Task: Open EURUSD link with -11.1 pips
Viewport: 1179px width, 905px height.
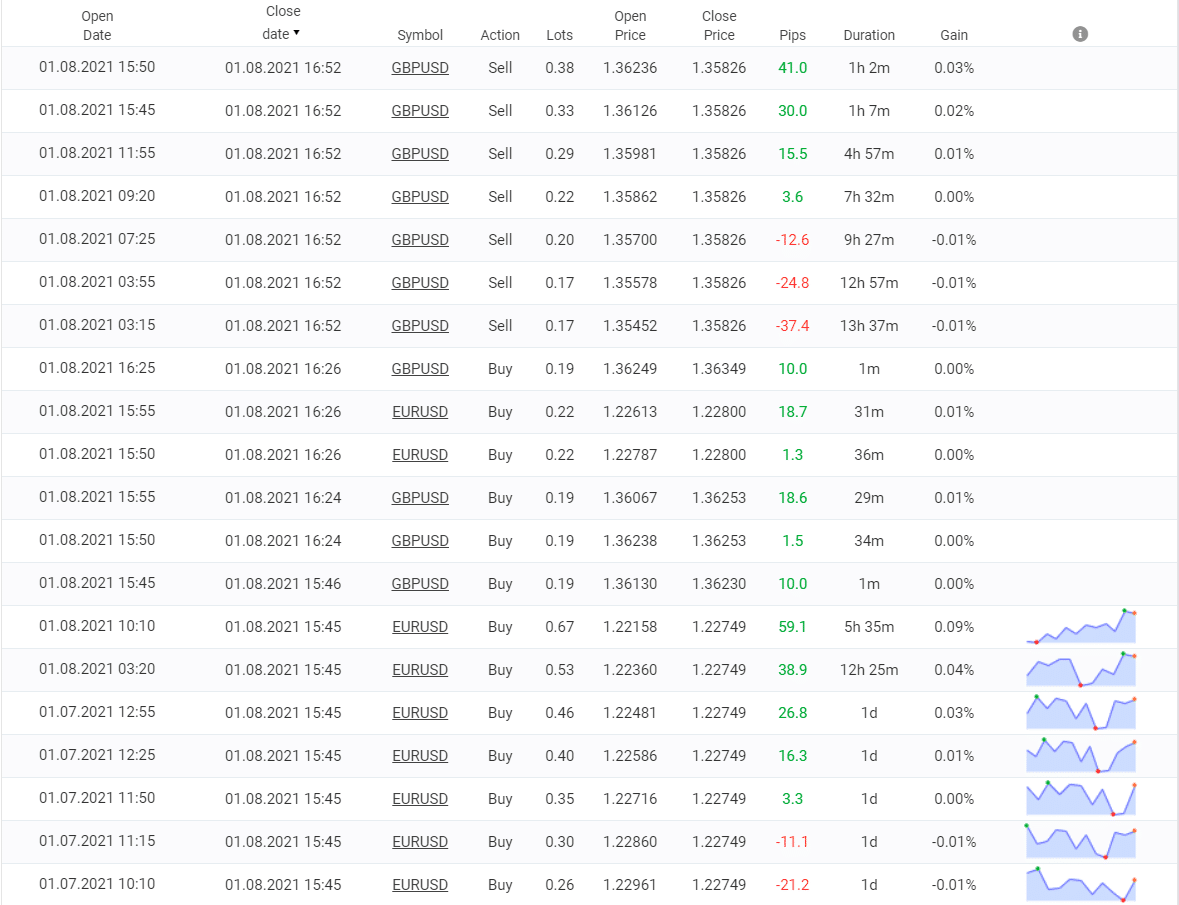Action: [x=420, y=842]
